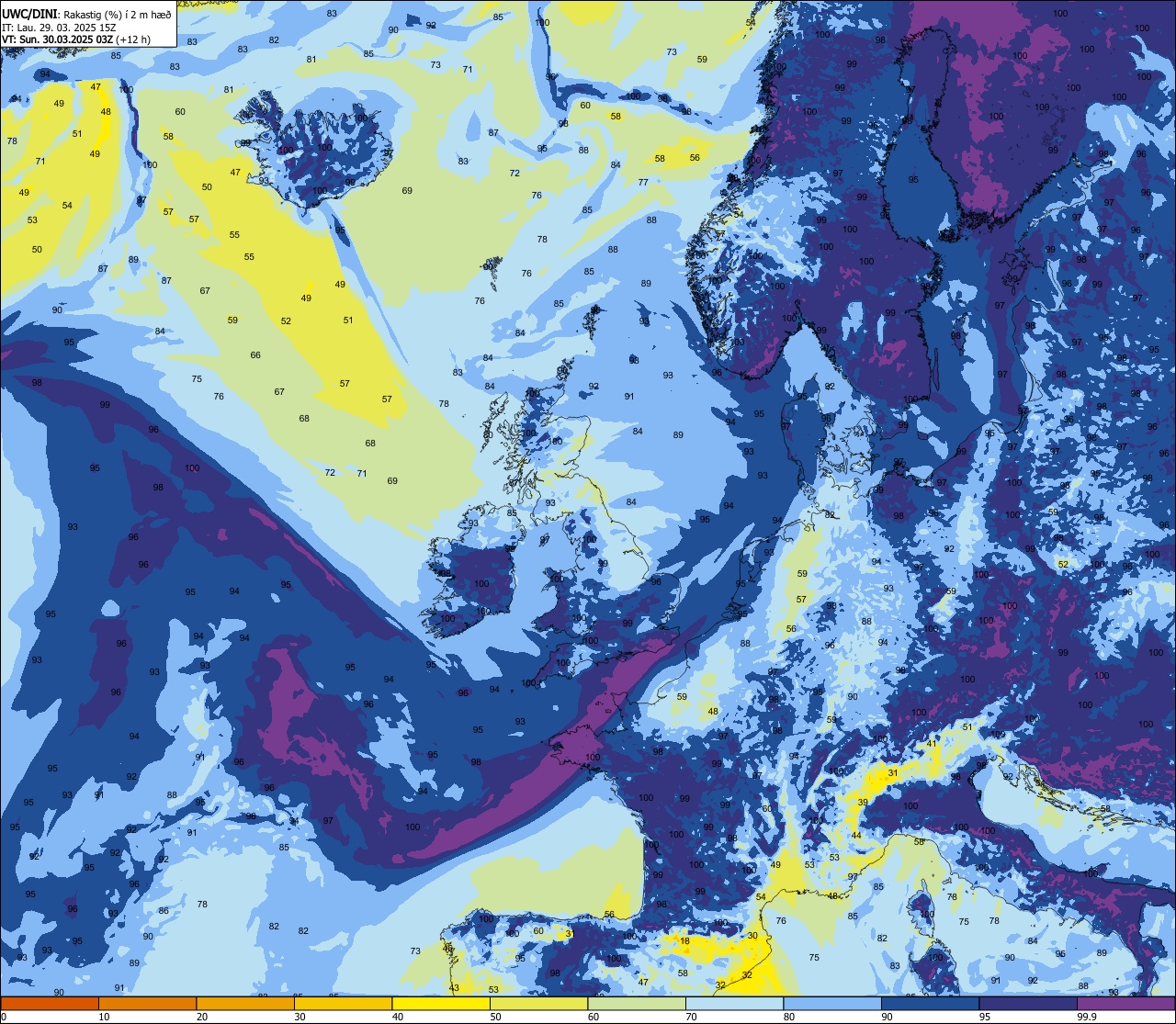This screenshot has width=1176, height=1024.
Task: Click the map value '66' in the Atlantic
Action: pos(255,355)
